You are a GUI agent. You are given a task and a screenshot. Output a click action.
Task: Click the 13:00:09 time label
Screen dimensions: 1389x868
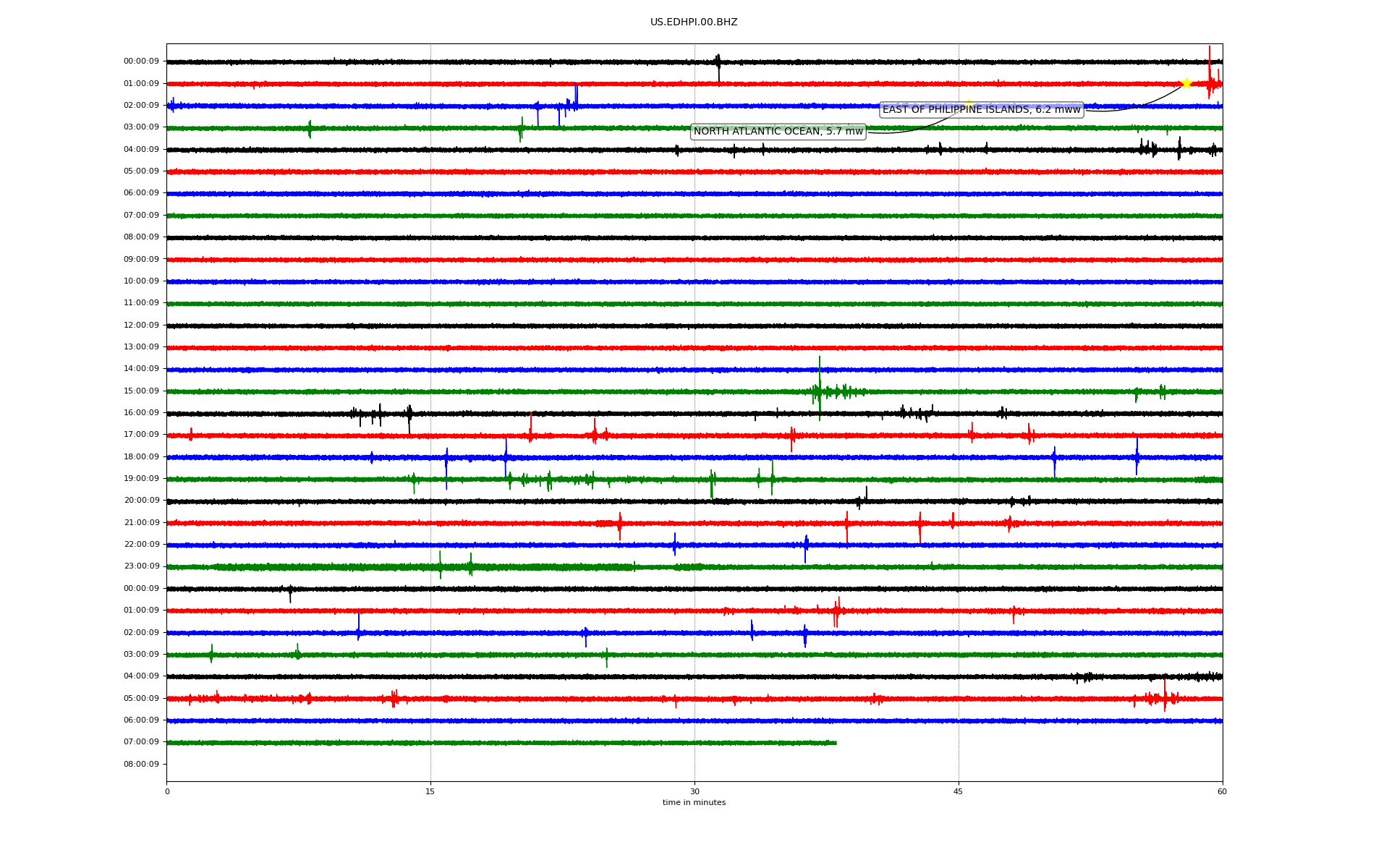(142, 347)
